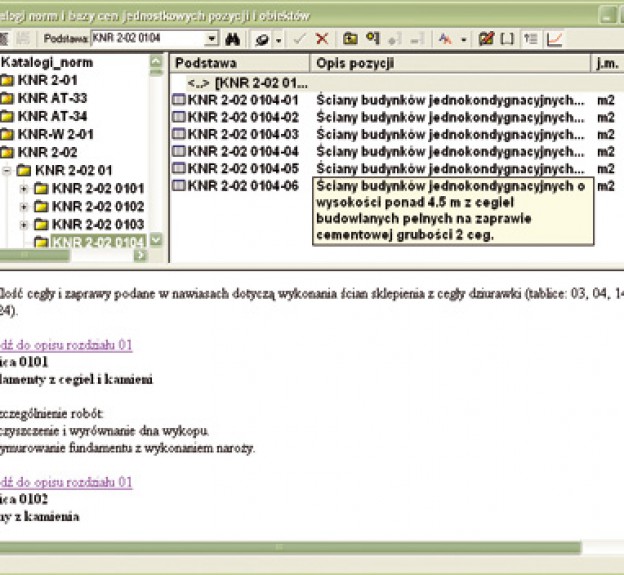Click the green checkmark confirm icon
This screenshot has height=575, width=624.
point(299,39)
